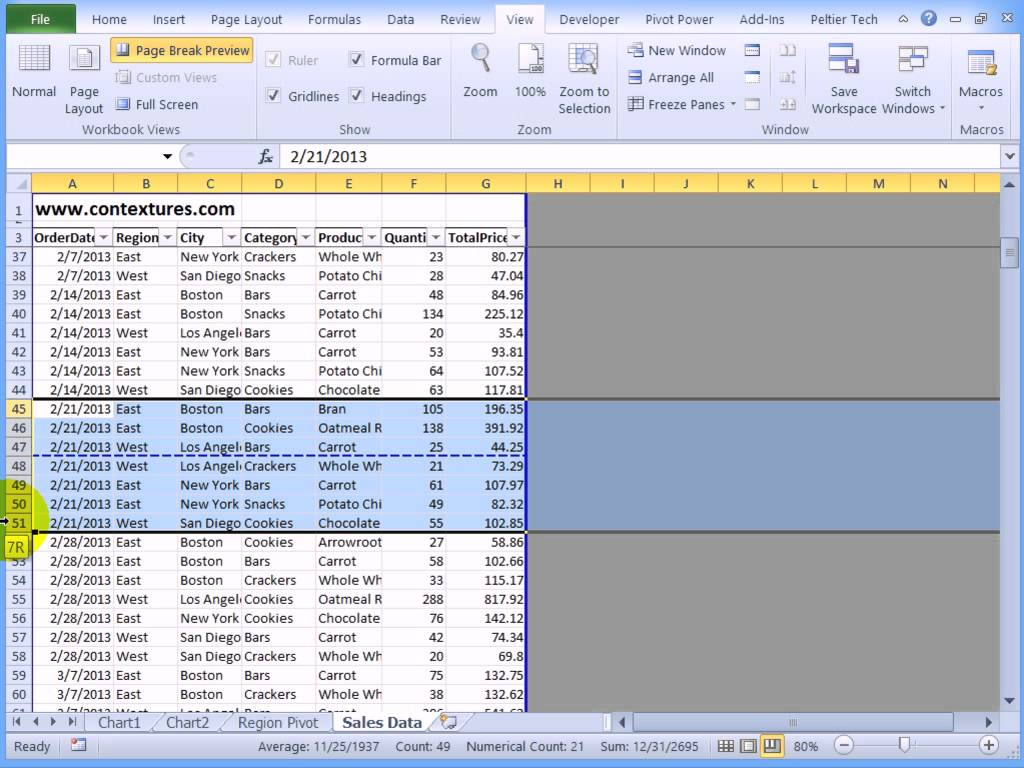Click the Custom Views button
The image size is (1024, 768).
pos(179,77)
